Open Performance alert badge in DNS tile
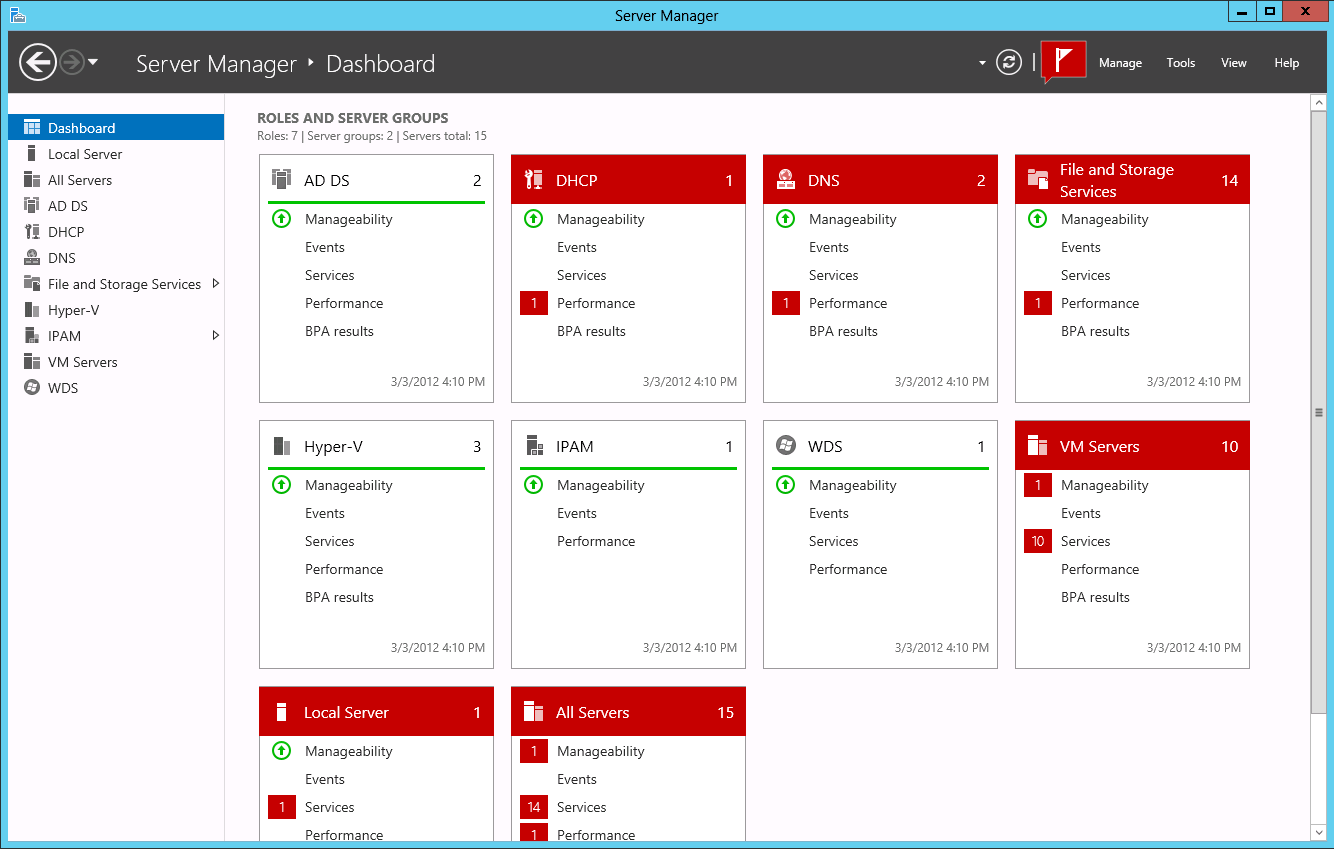The width and height of the screenshot is (1334, 849). click(x=786, y=303)
